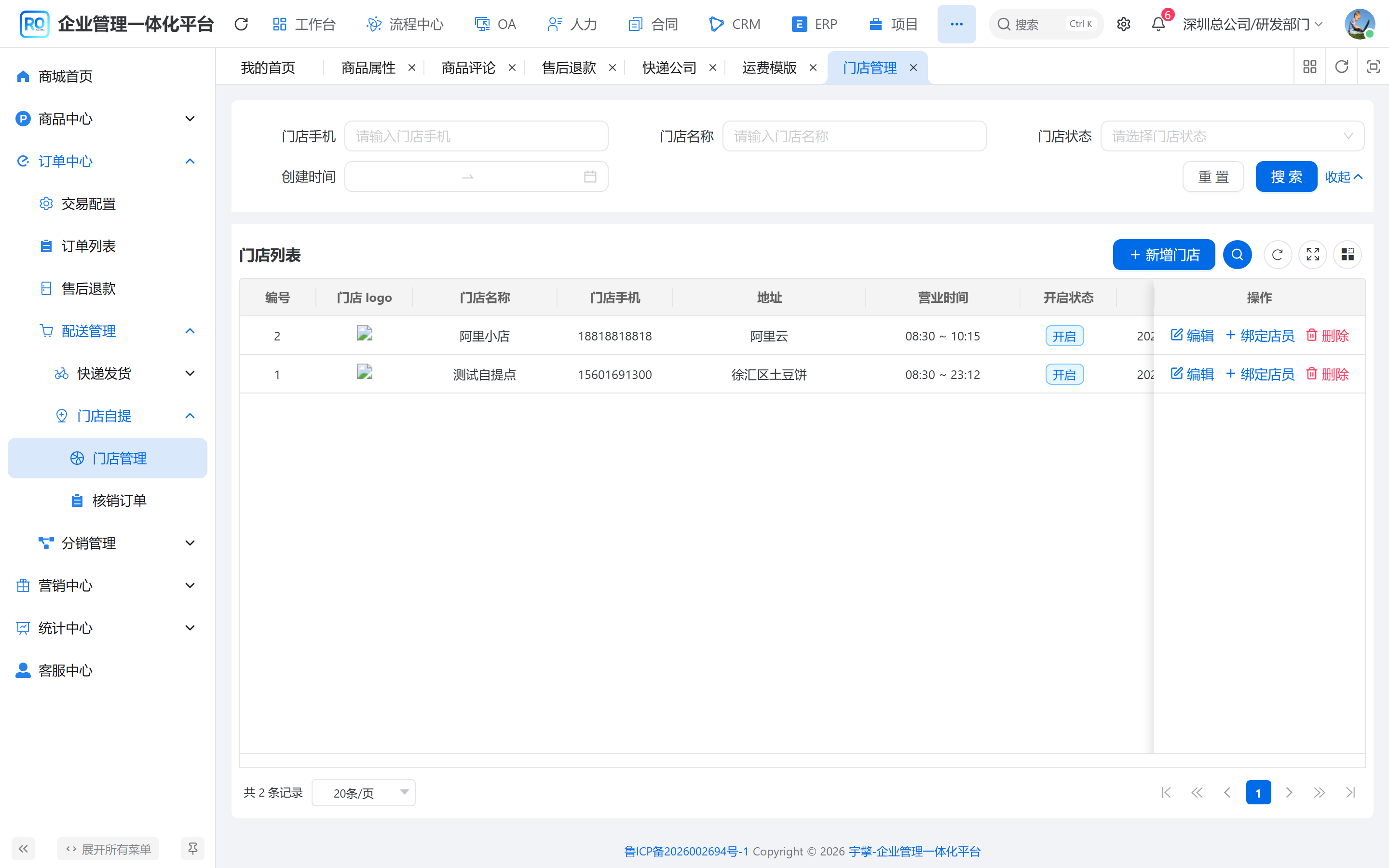
Task: Open the 20条/页 page size dropdown
Action: pos(363,792)
